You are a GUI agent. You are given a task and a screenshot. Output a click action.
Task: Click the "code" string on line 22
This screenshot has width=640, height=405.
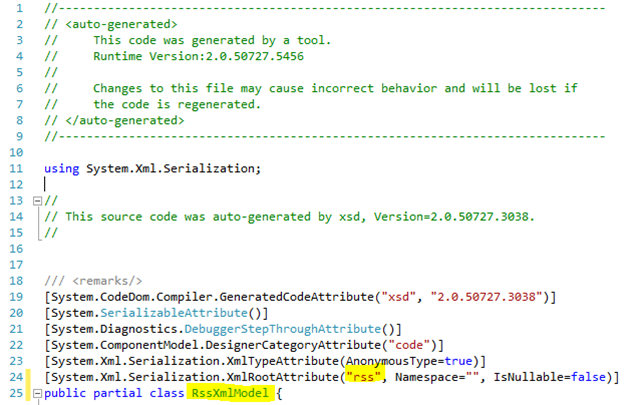pos(409,345)
